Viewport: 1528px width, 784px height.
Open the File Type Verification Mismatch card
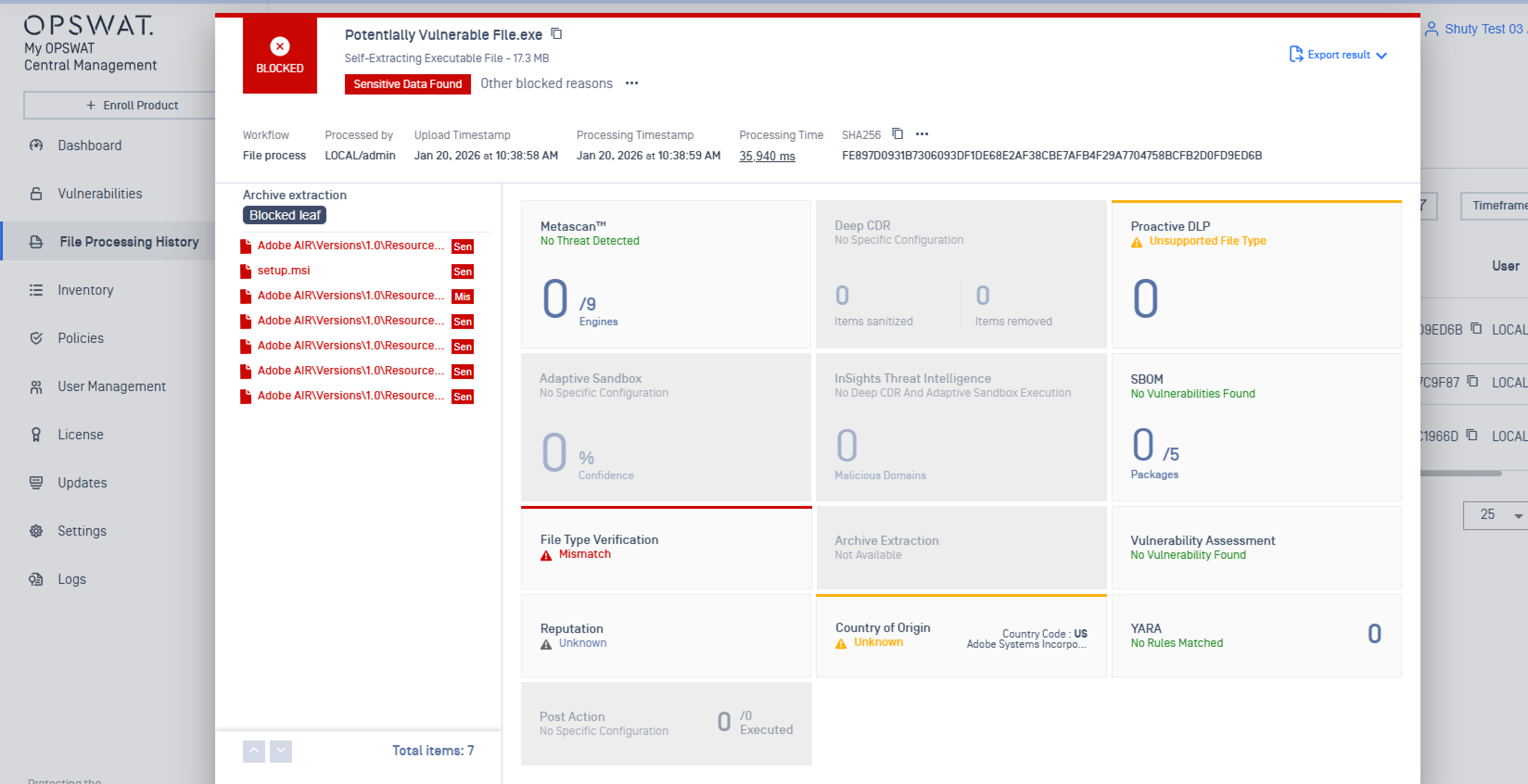pos(666,547)
